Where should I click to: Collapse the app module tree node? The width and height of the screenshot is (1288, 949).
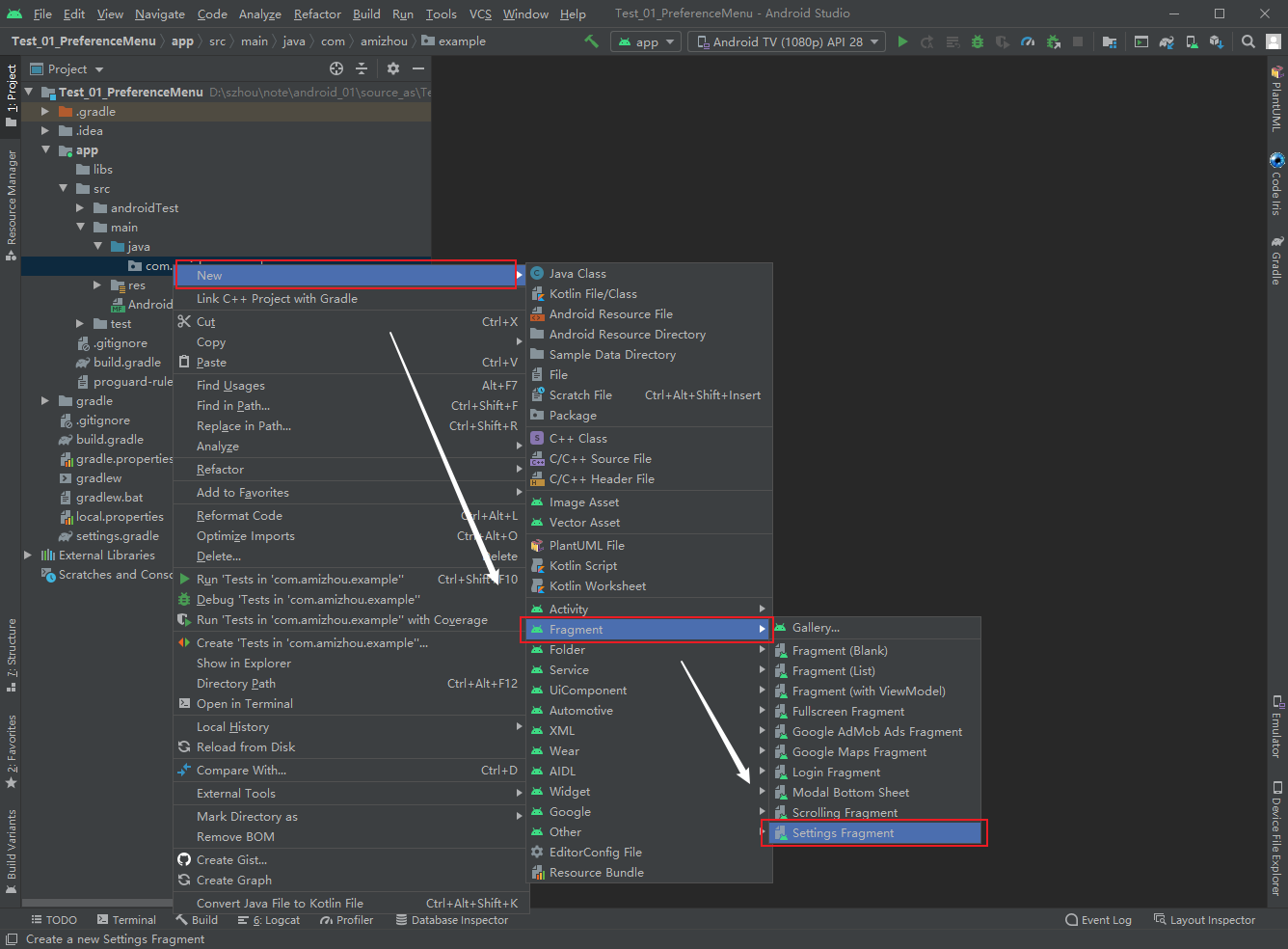(x=46, y=149)
